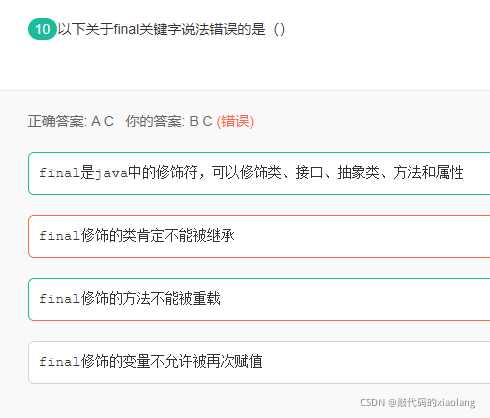
Task: Click the word 'final' in first option
Action: click(60, 173)
